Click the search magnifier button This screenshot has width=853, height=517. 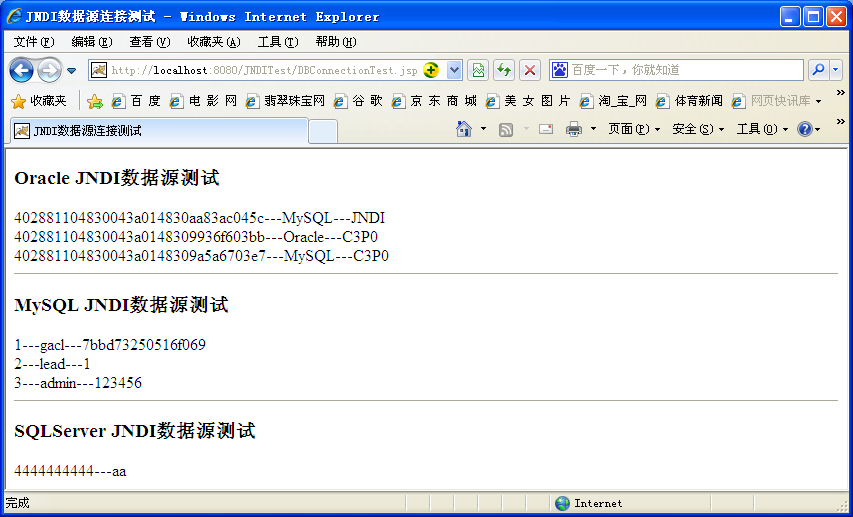818,70
